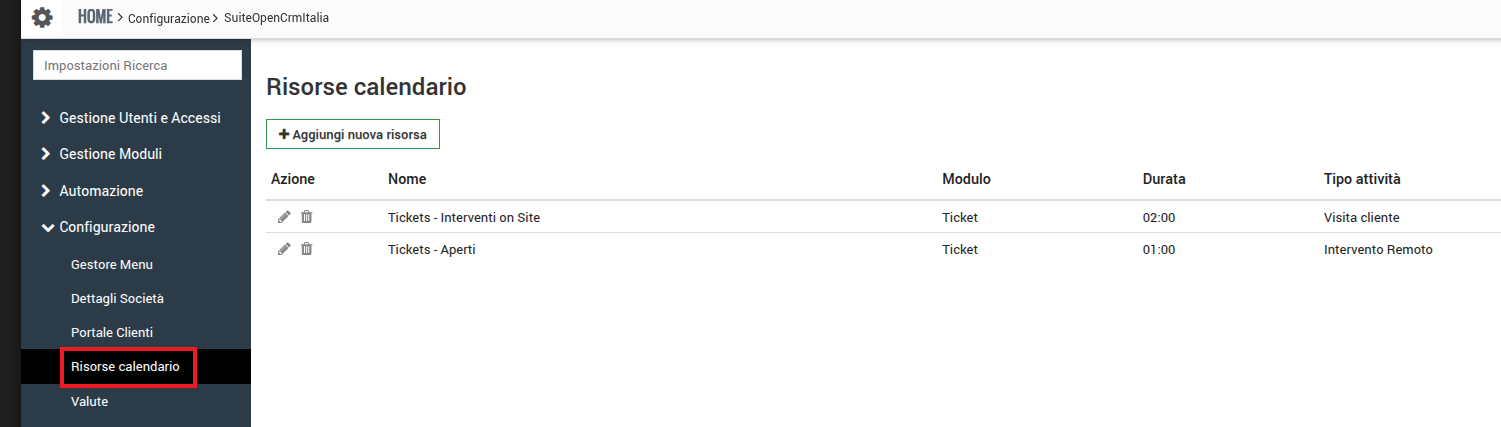Focus the Impostazioni Ricerca search field

click(x=137, y=65)
